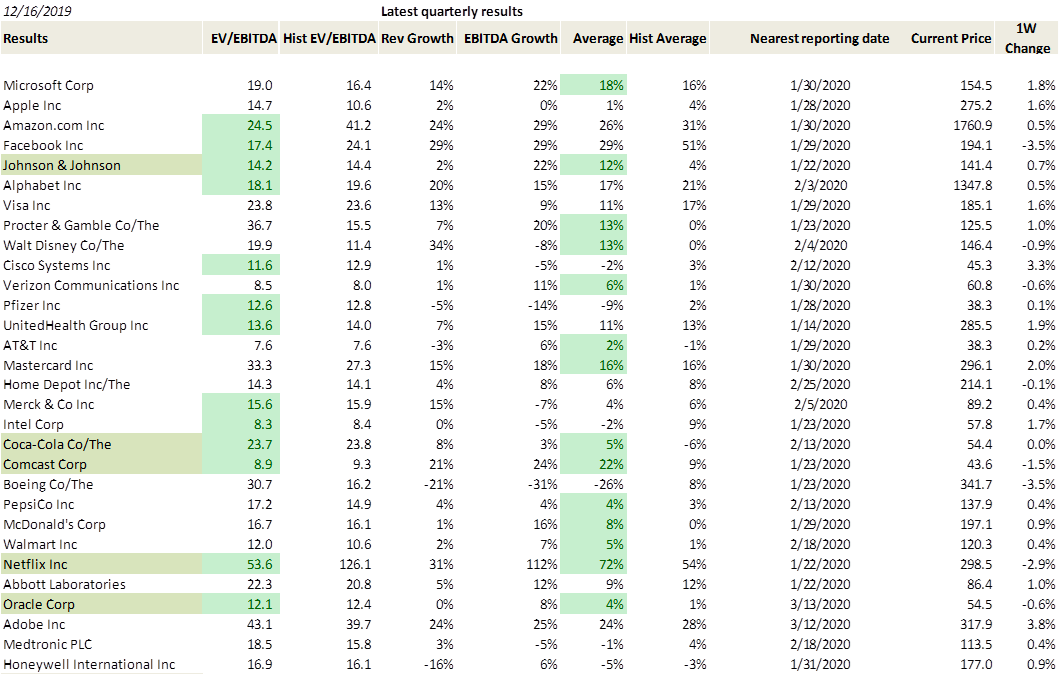
Task: Select the EV/EBITDA column header
Action: [x=243, y=38]
